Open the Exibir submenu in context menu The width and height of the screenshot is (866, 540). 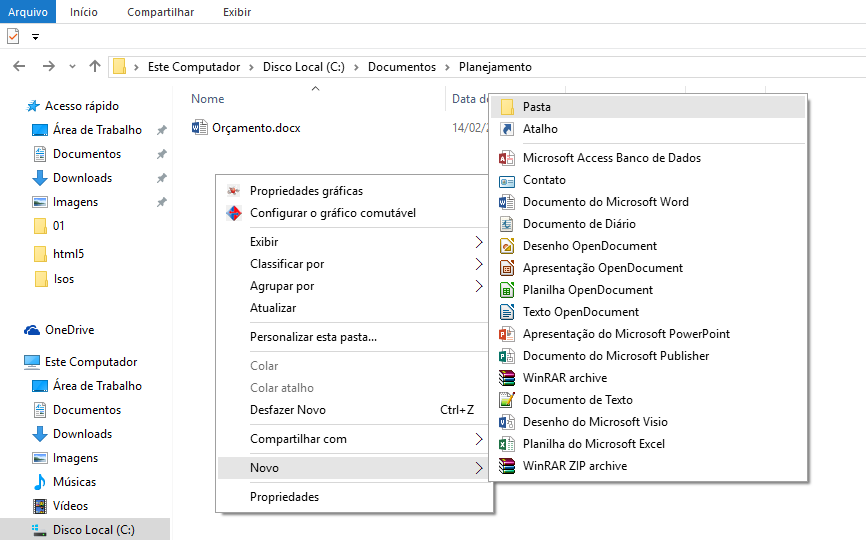[x=354, y=242]
